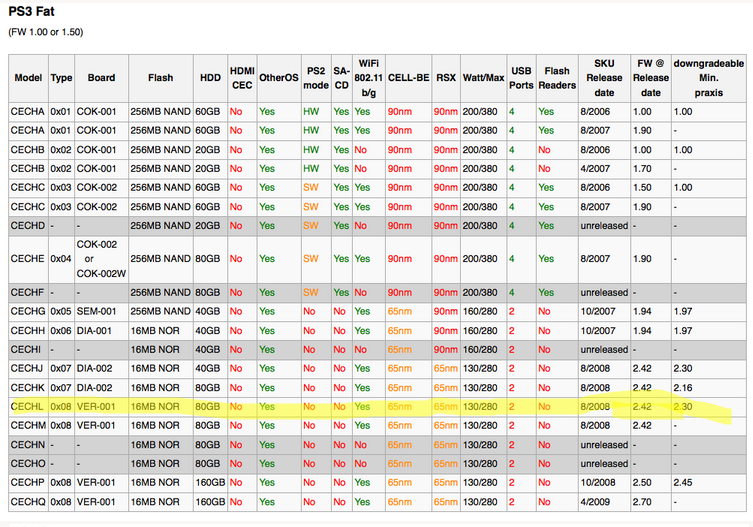This screenshot has width=753, height=527.
Task: Click the 'PS3 Fat' section heading
Action: point(32,11)
